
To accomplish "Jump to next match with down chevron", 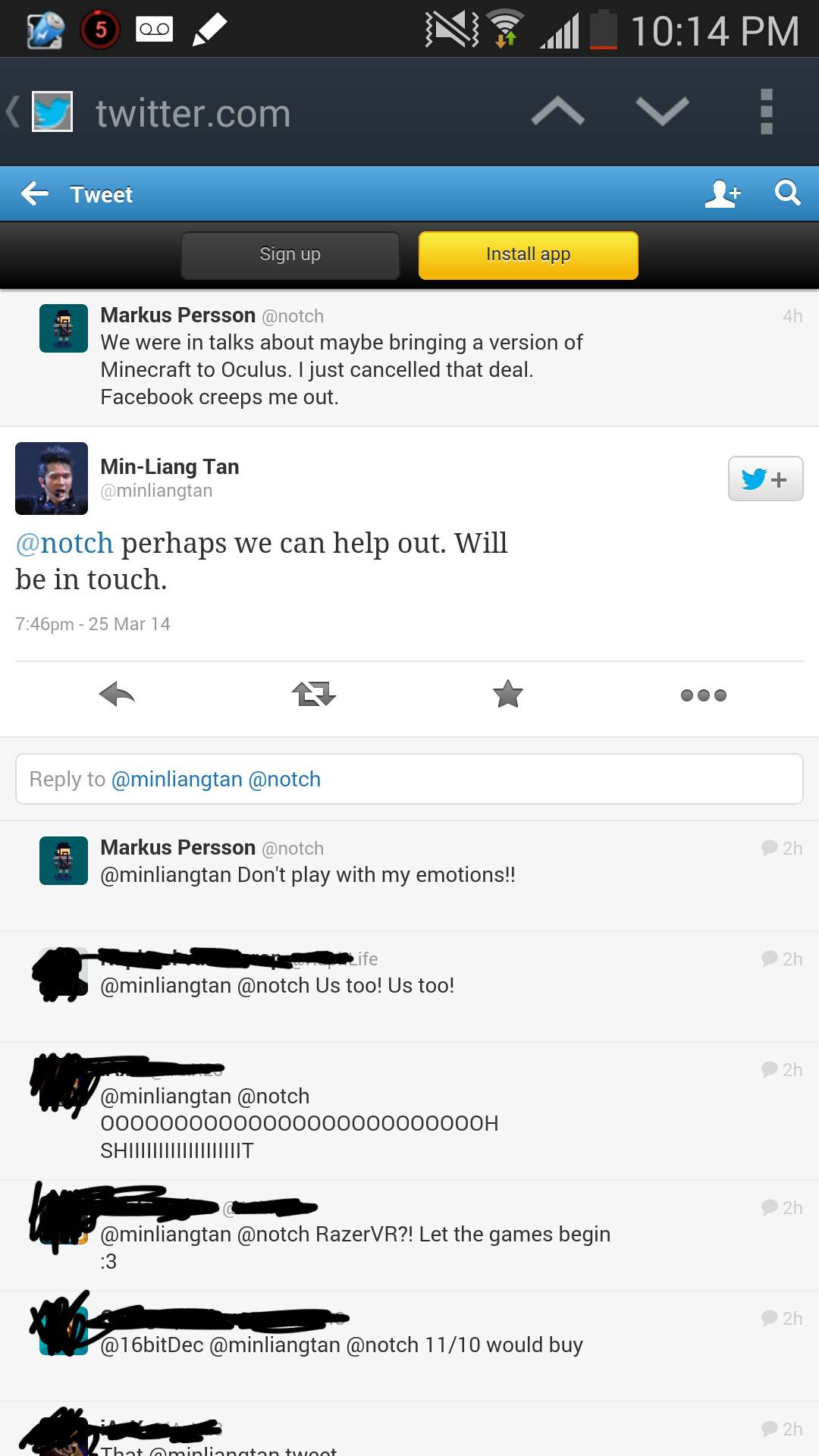I will pyautogui.click(x=662, y=112).
